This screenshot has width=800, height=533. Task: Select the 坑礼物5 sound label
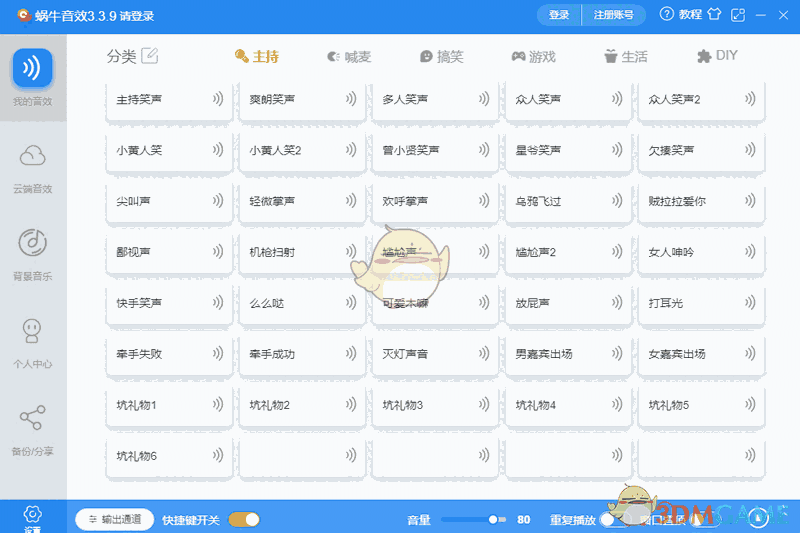(x=668, y=405)
